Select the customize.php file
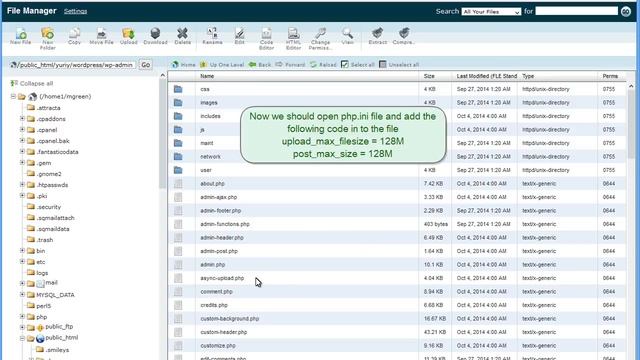 (x=396, y=345)
